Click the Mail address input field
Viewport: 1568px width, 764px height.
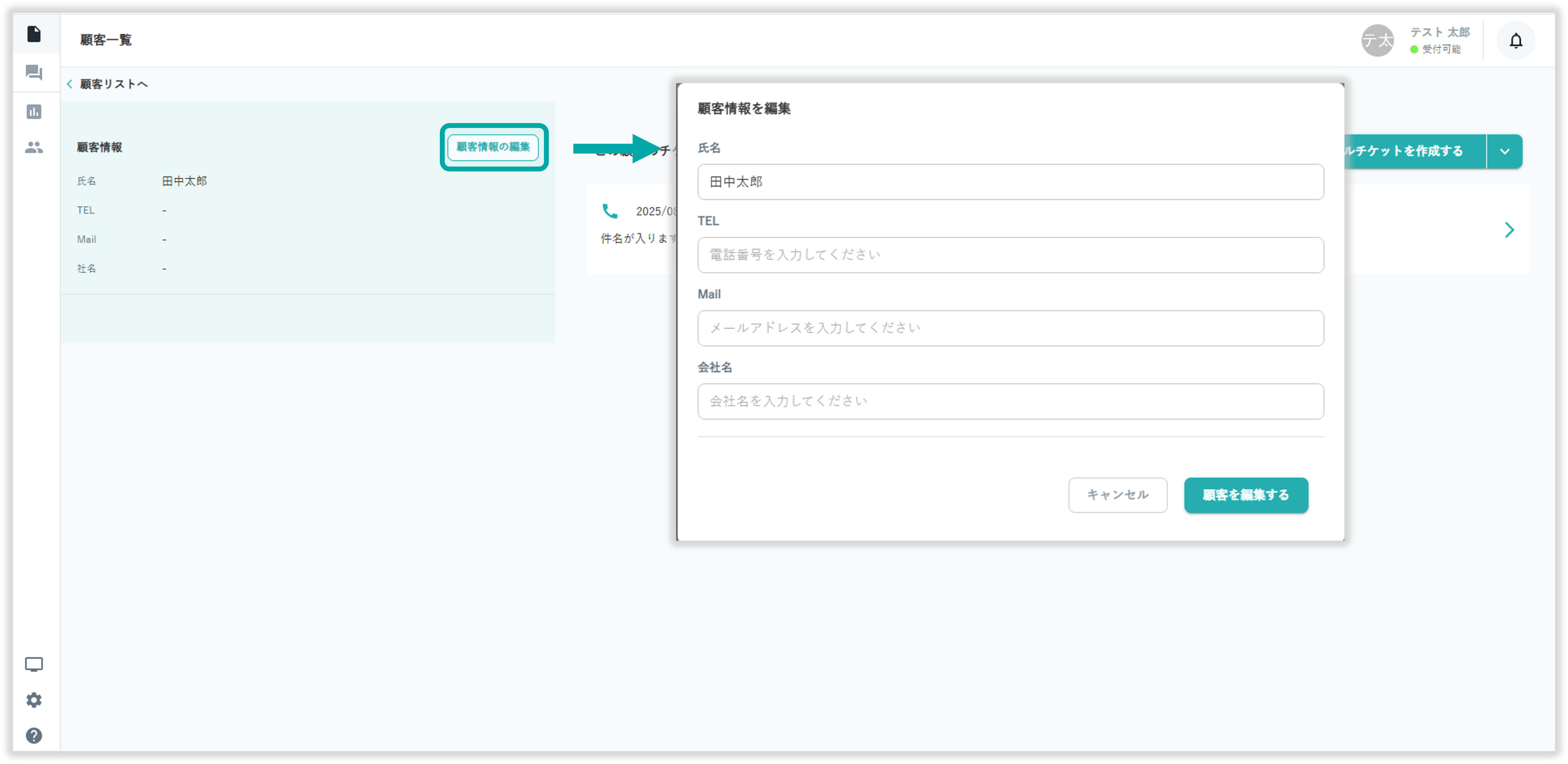click(x=1010, y=328)
